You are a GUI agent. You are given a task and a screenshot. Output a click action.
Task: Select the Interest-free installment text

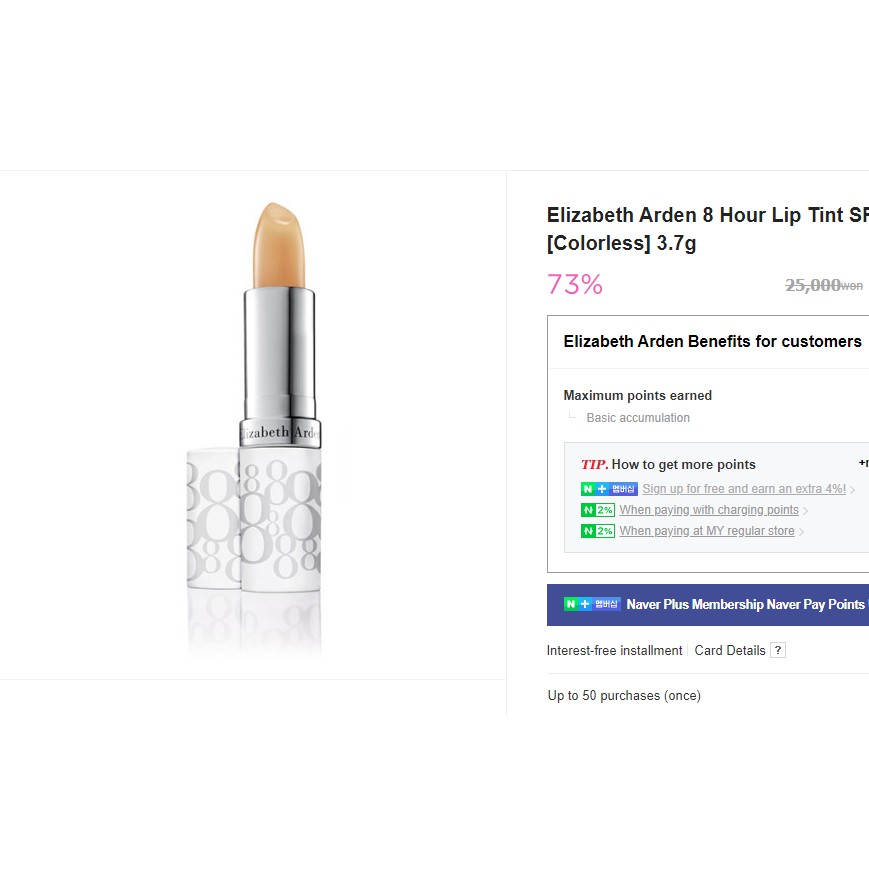(x=614, y=650)
